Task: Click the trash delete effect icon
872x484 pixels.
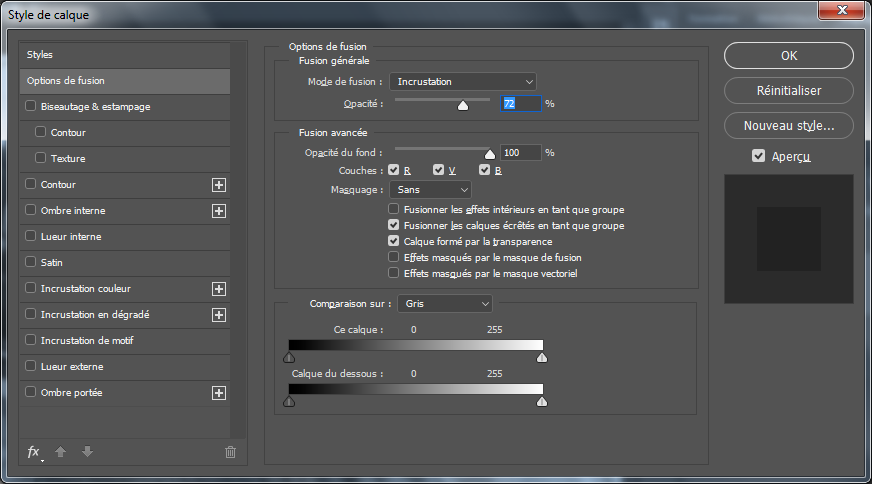Action: click(x=230, y=452)
